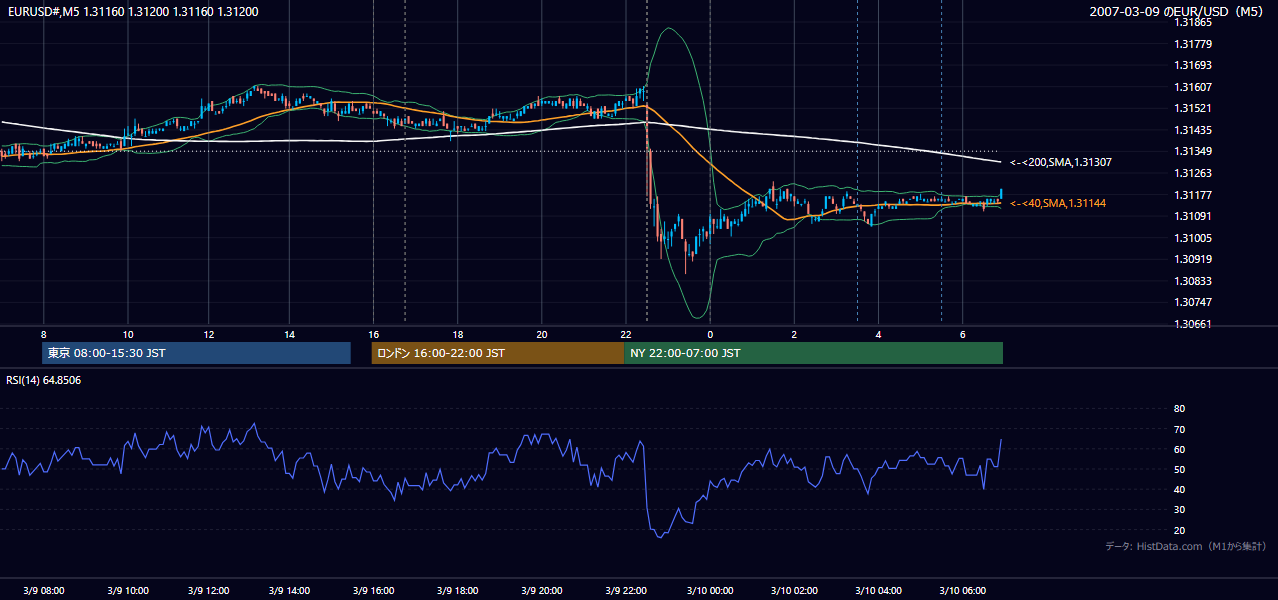
Task: Click RSI scale label 60
Action: tap(1179, 449)
